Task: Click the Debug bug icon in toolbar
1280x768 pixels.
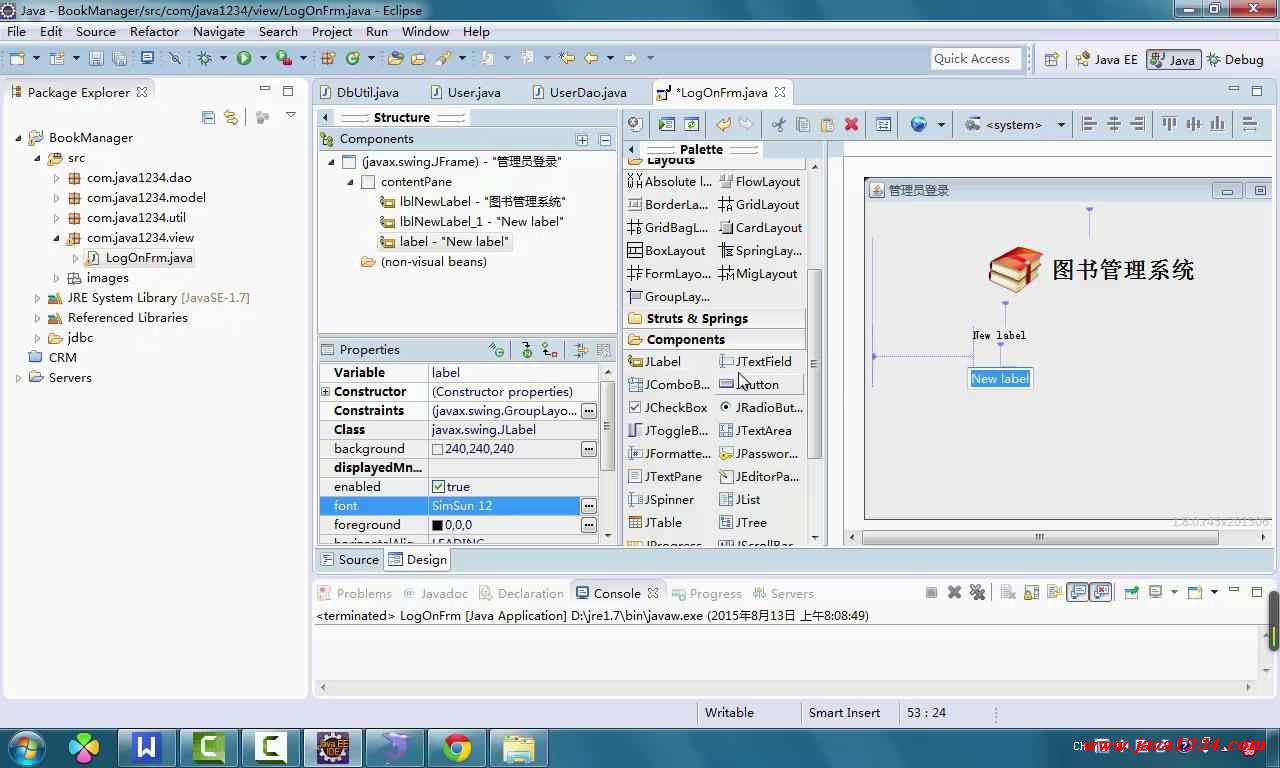Action: pyautogui.click(x=205, y=58)
